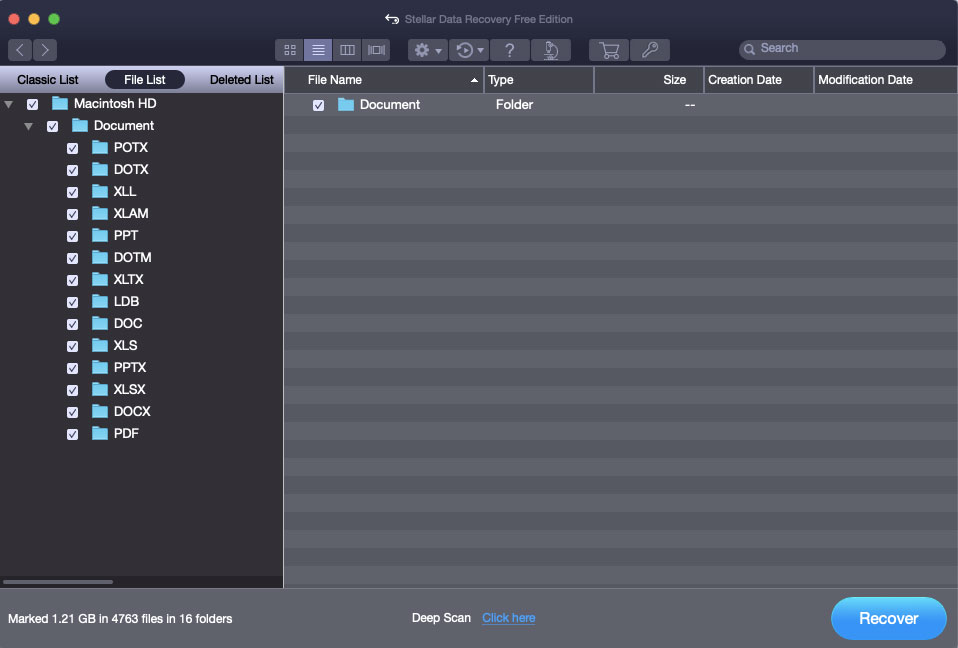The height and width of the screenshot is (648, 958).
Task: Select the DOCX folder icon
Action: (100, 411)
